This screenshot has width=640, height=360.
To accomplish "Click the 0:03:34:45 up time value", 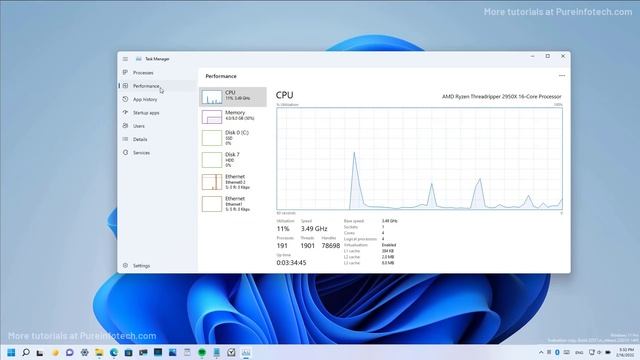I will coord(291,263).
